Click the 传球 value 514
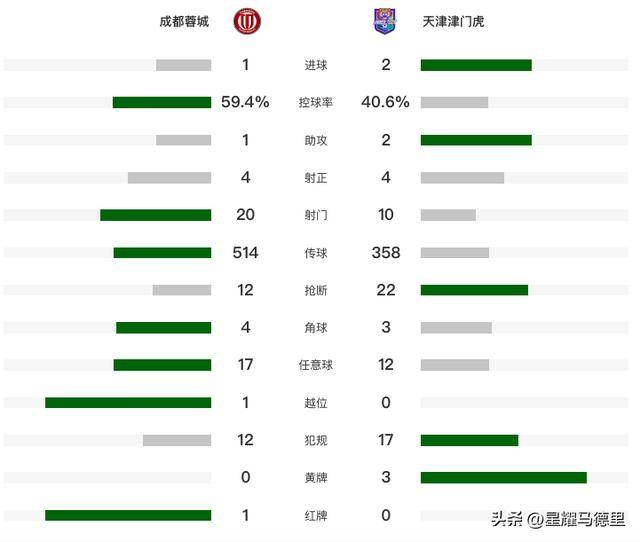The image size is (640, 542). [x=245, y=253]
